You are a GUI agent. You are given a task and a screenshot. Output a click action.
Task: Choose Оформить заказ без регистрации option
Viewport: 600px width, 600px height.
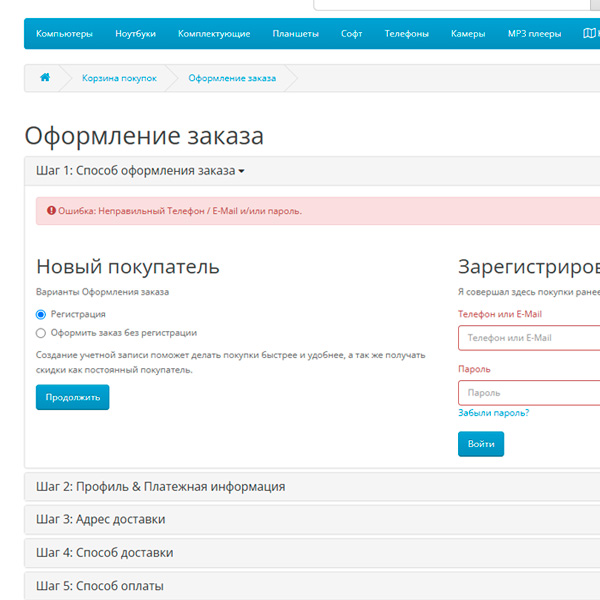(x=41, y=333)
